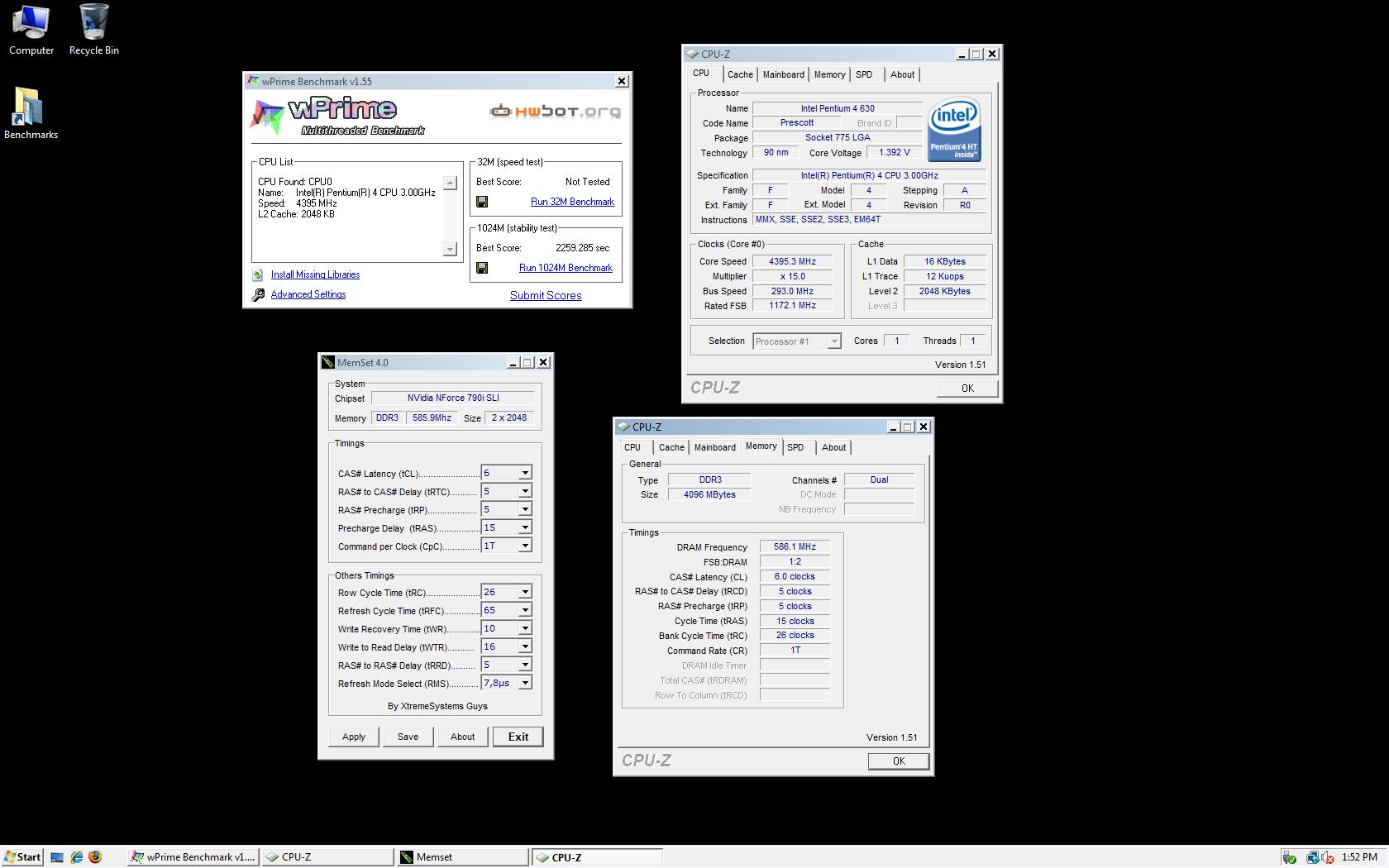Click the Safely Remove Hardware tray icon

tap(1290, 857)
